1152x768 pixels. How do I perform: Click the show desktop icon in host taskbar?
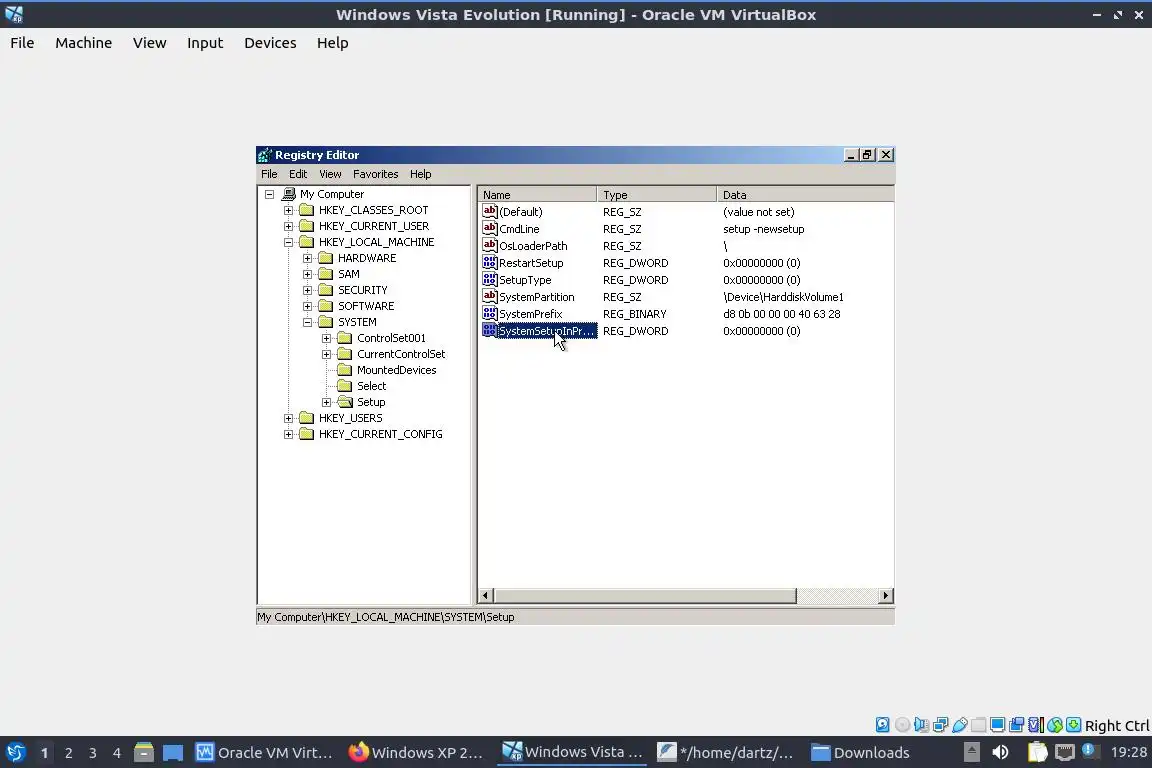[x=173, y=753]
